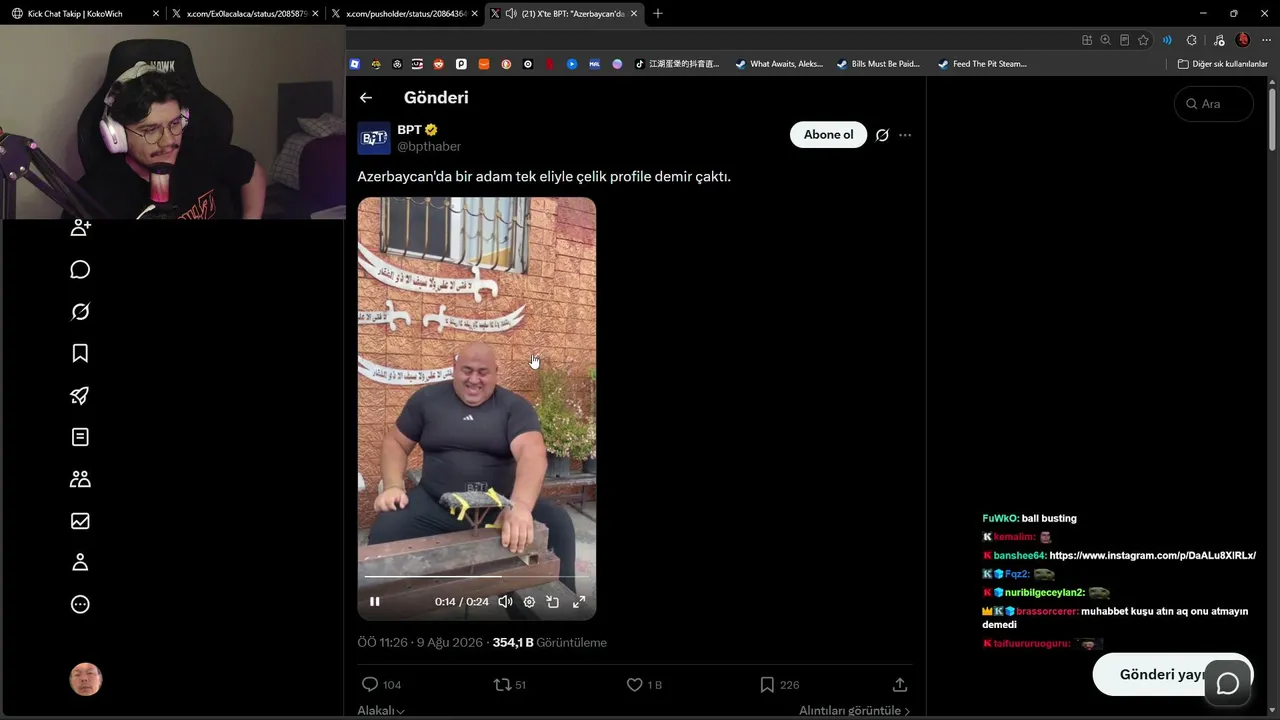Go back using the Gönderi back arrow
This screenshot has height=720, width=1280.
(366, 98)
